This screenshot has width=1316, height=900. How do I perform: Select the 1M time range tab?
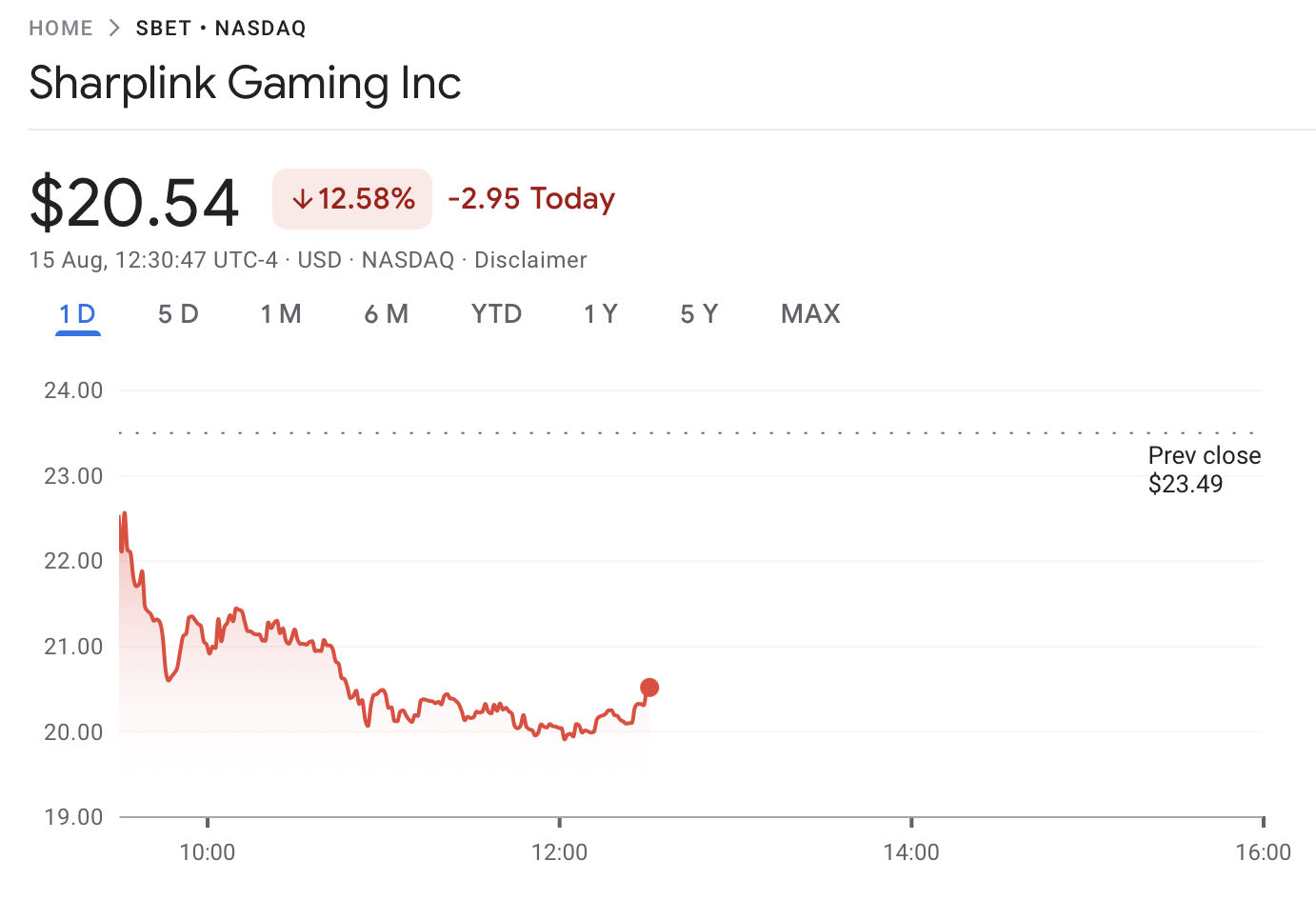[x=282, y=313]
